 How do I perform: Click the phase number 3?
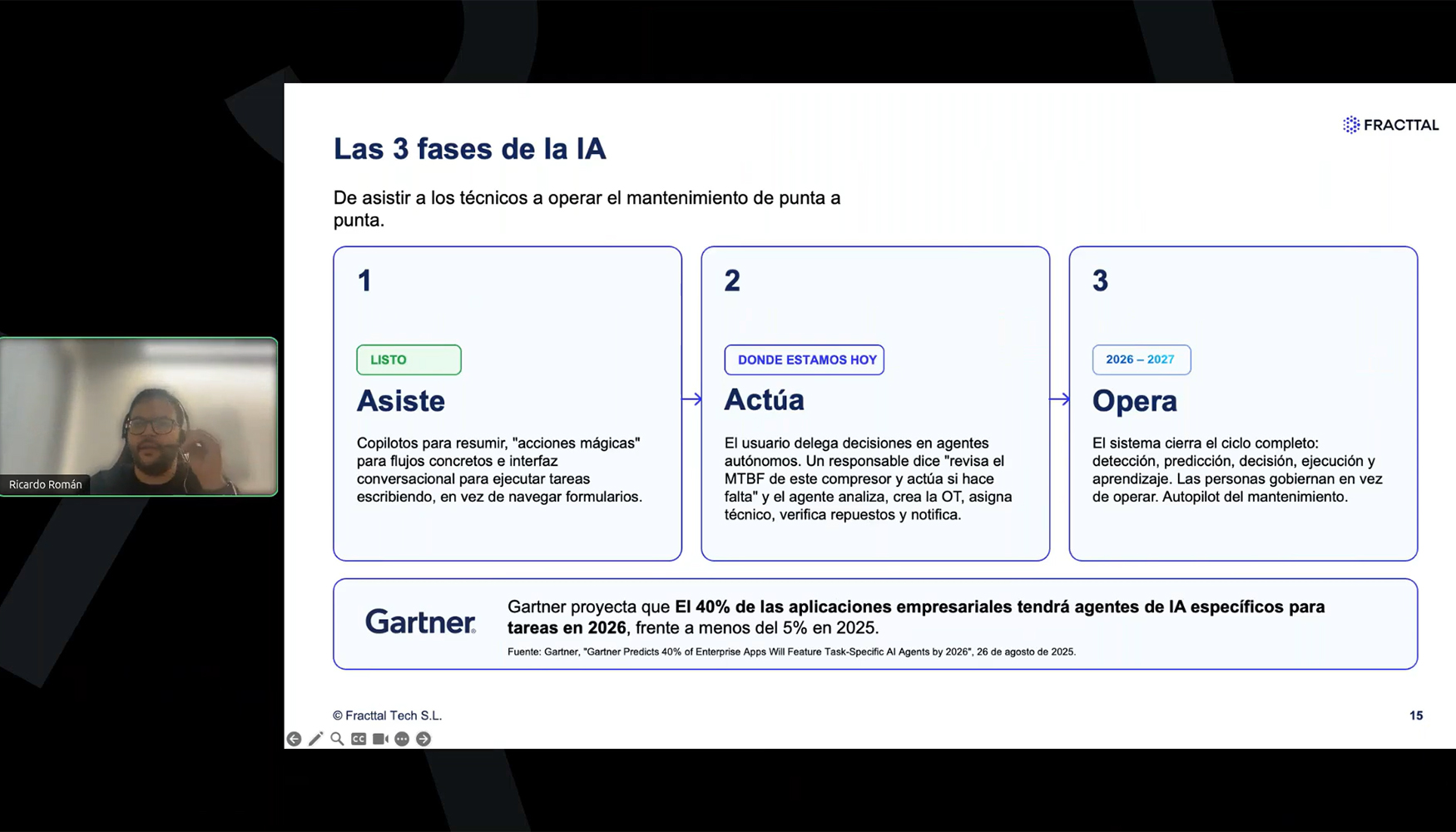1100,280
